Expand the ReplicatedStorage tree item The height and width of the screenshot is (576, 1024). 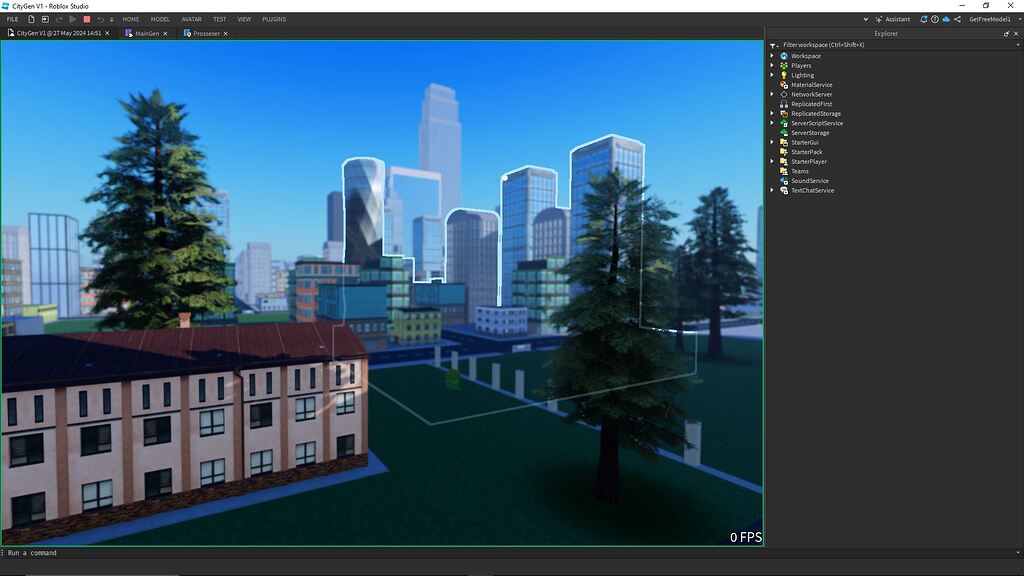coord(770,113)
